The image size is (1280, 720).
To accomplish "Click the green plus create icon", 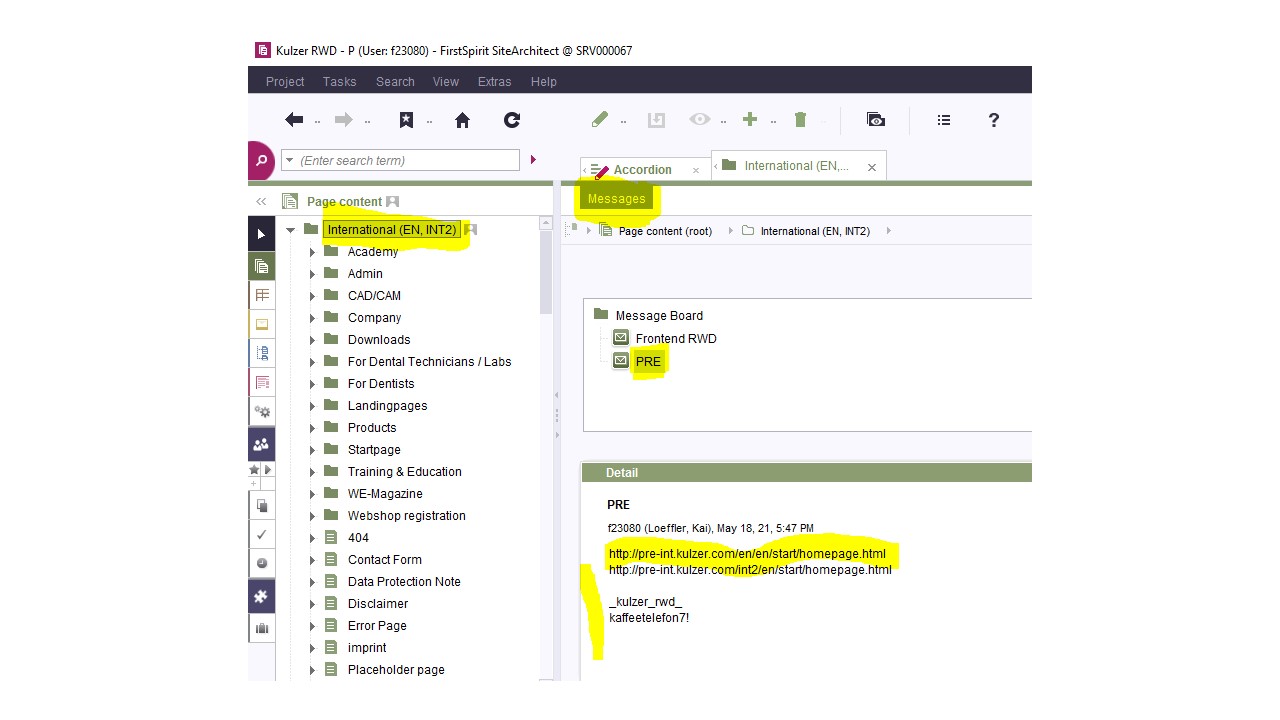I will (750, 120).
